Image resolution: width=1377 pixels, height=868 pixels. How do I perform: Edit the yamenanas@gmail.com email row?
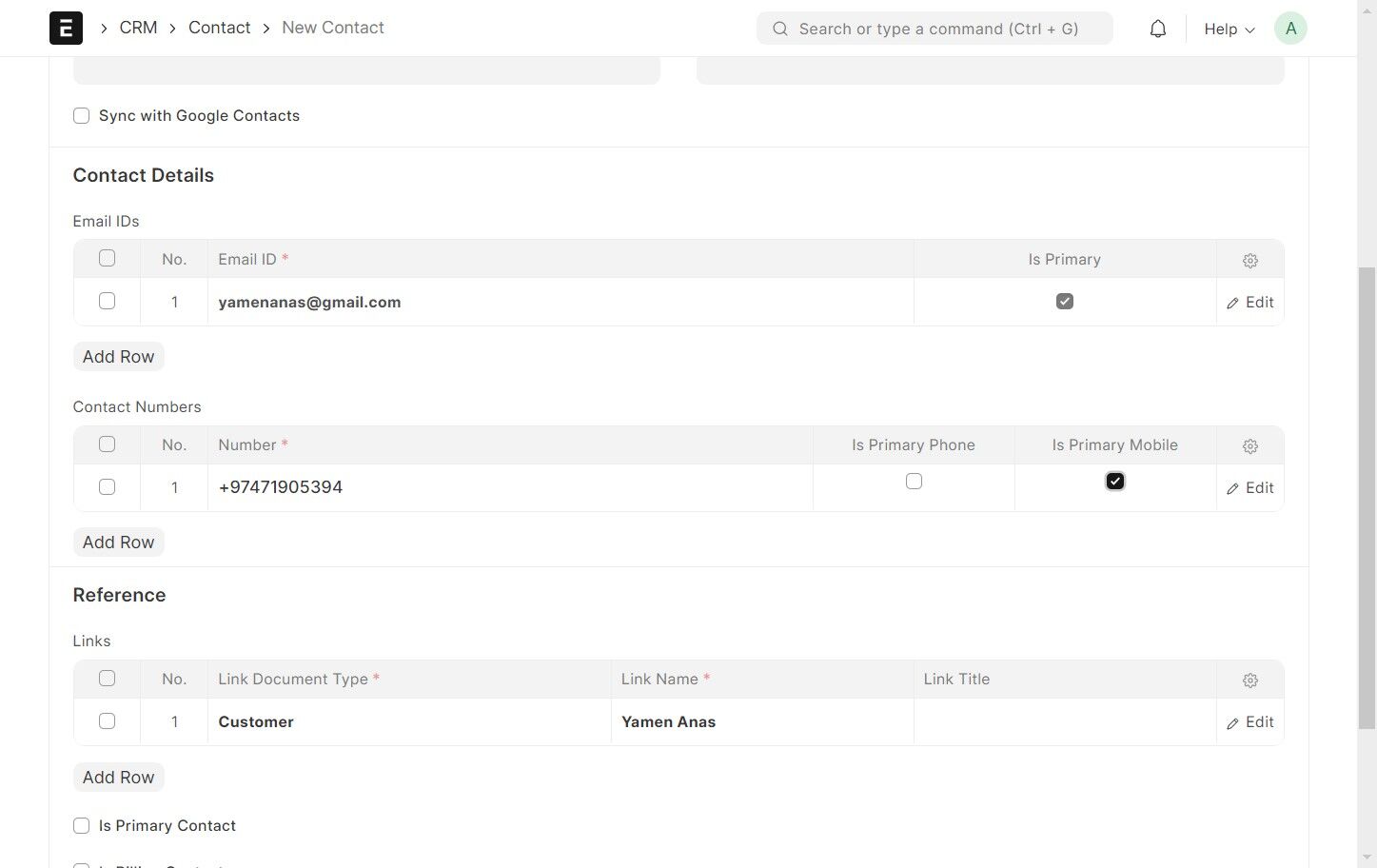pyautogui.click(x=1250, y=302)
